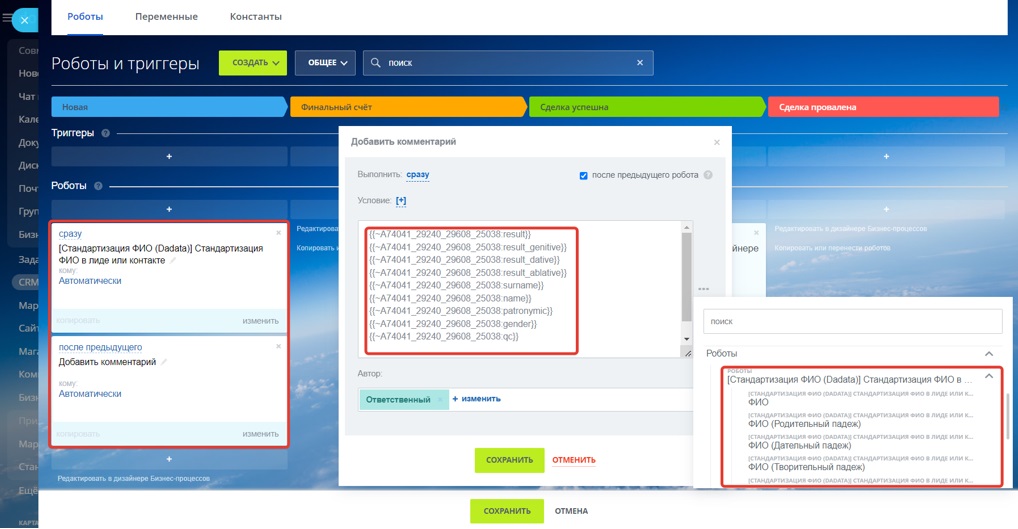Click the help icon beside после предыдущего робота
The image size is (1018, 529).
pyautogui.click(x=708, y=175)
